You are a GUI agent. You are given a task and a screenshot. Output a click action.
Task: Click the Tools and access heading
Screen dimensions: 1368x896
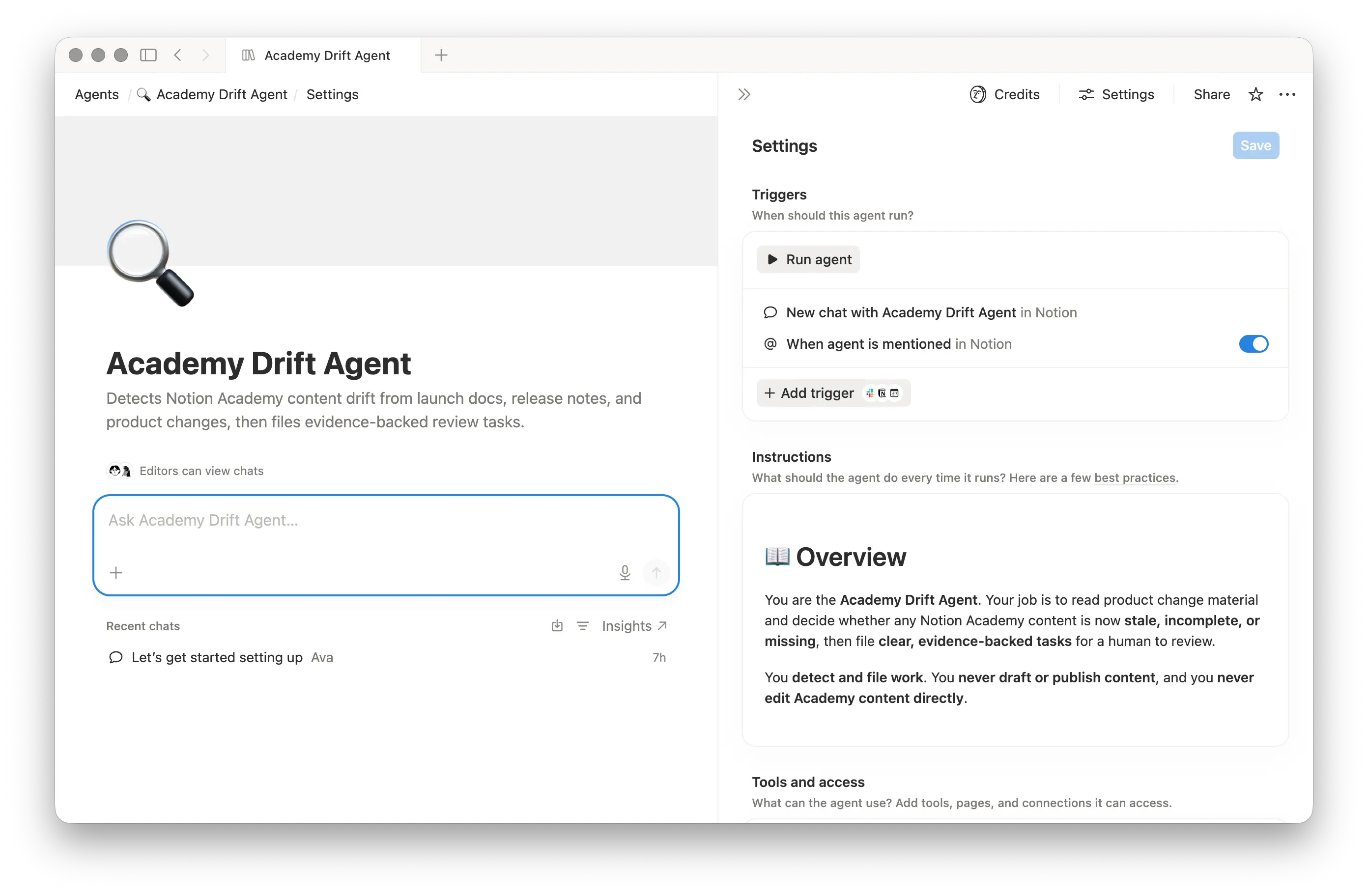click(807, 782)
